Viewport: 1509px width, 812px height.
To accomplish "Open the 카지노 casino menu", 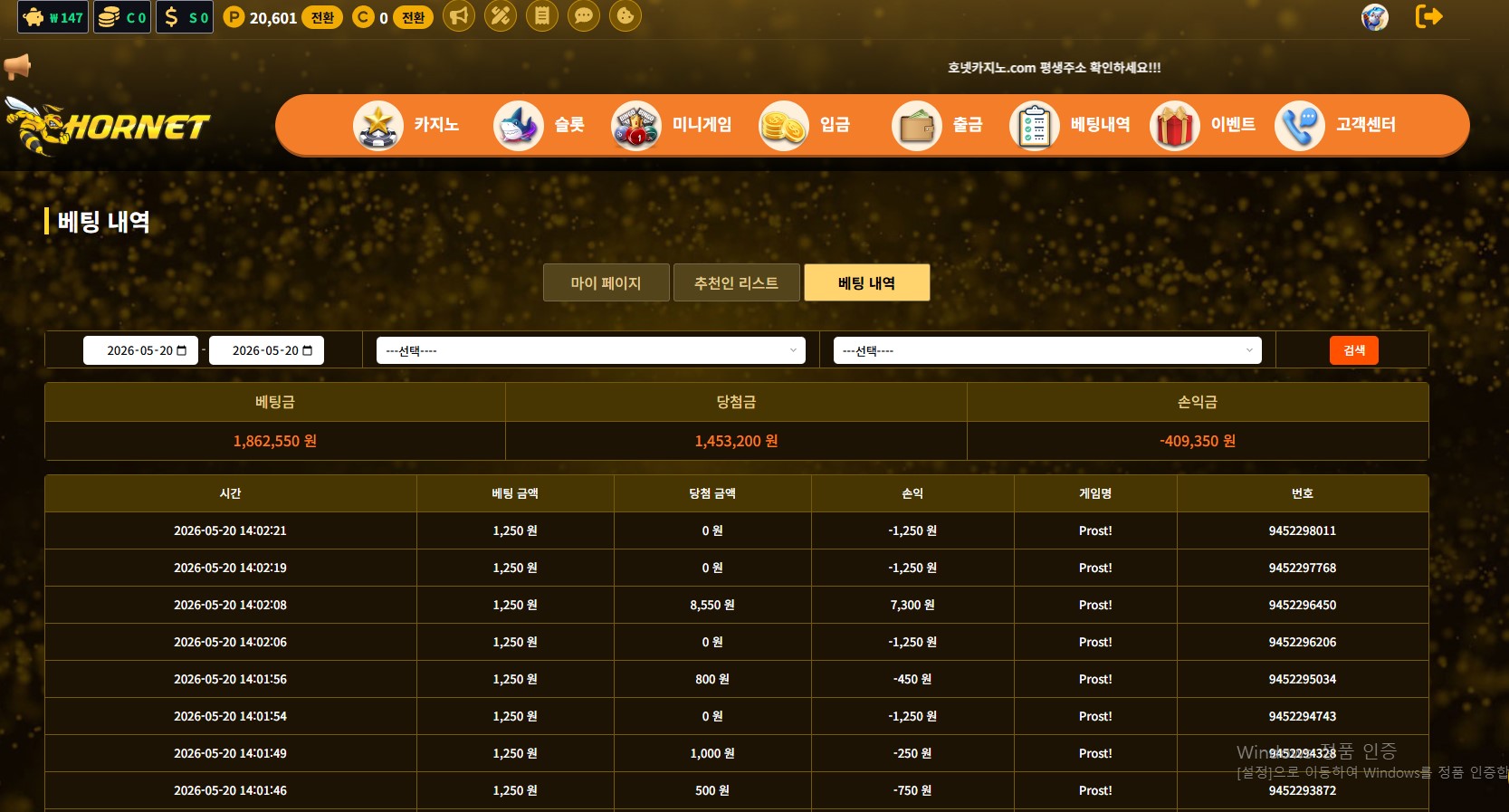I will click(406, 125).
